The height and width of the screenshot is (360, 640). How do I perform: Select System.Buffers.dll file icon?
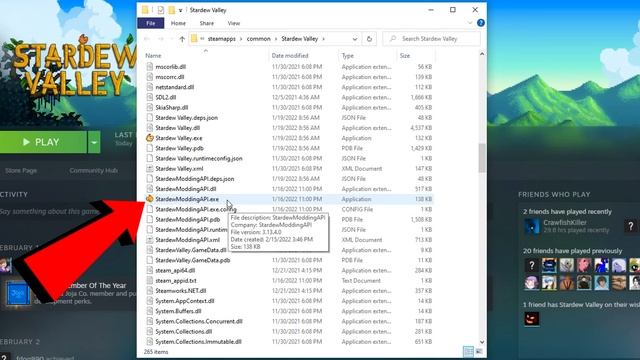tap(150, 311)
